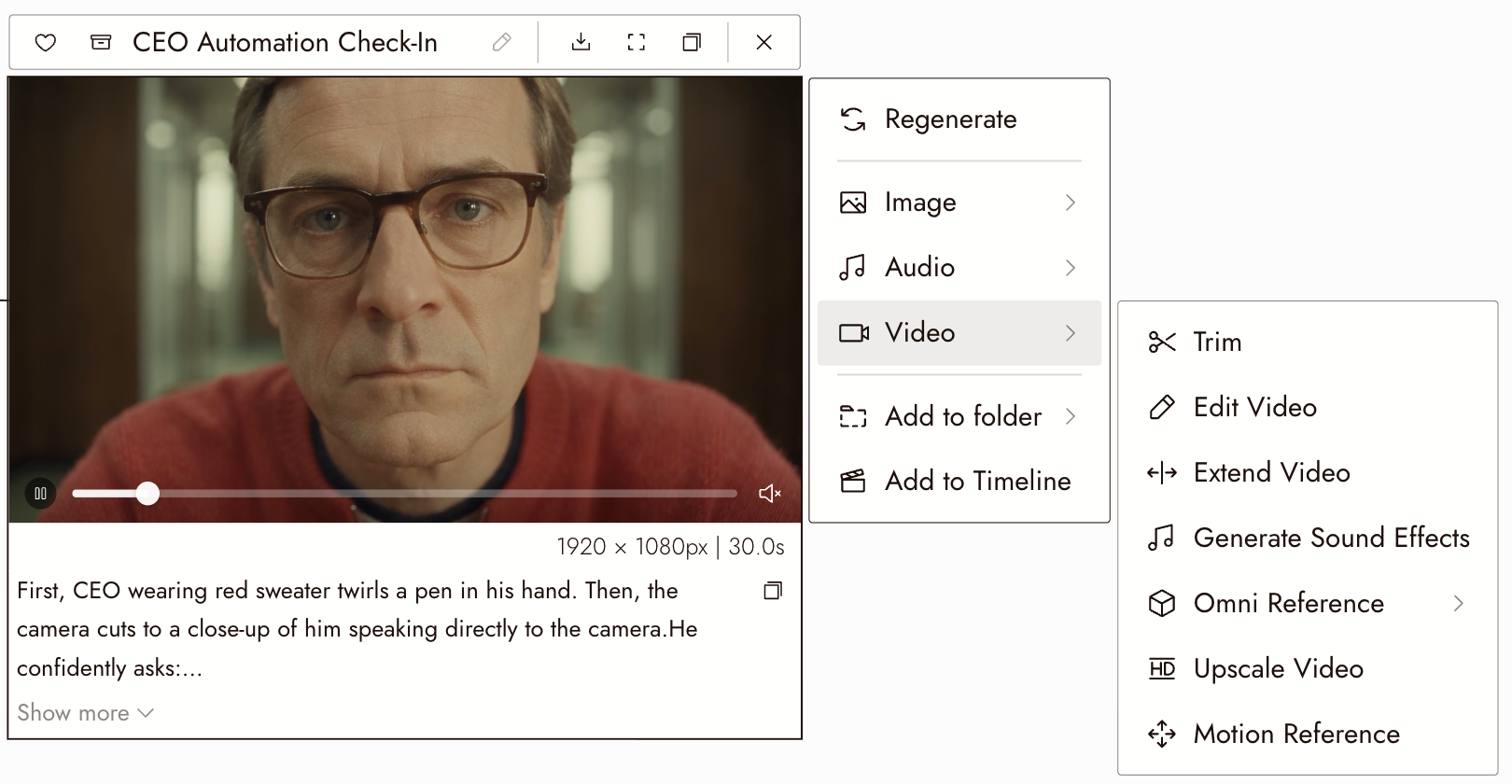Viewport: 1512px width, 784px height.
Task: Expand the Add to folder submenu
Action: pyautogui.click(x=959, y=416)
